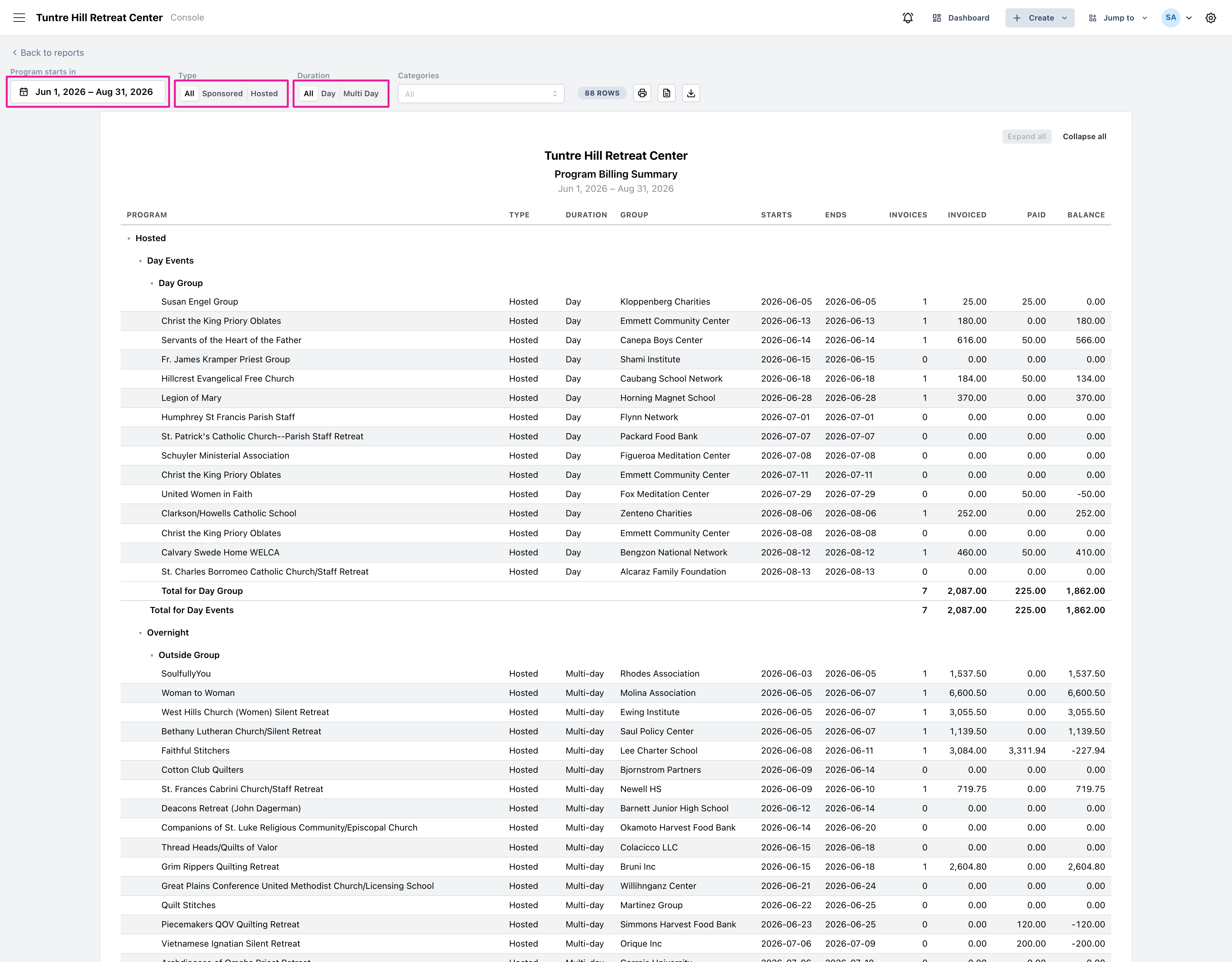Select the All option under Duration

click(x=308, y=94)
